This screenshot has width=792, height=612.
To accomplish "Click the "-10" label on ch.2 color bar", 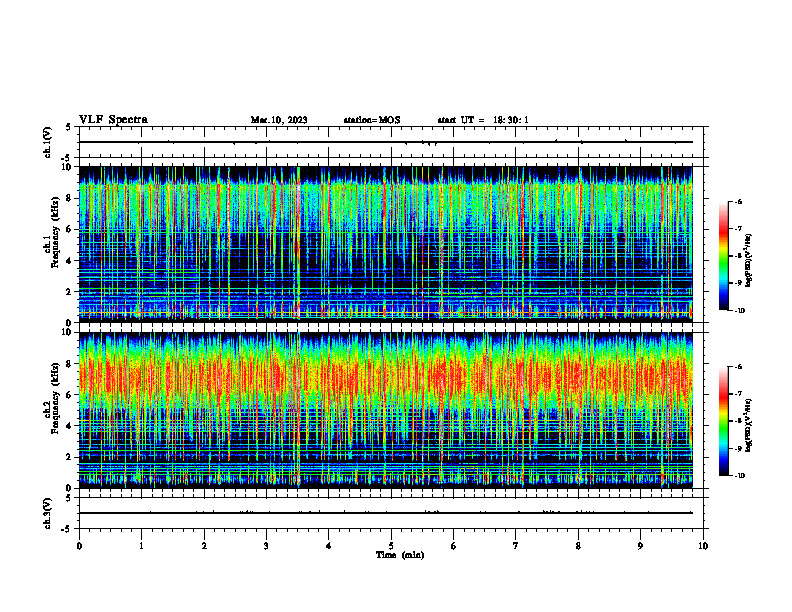I will pyautogui.click(x=740, y=476).
